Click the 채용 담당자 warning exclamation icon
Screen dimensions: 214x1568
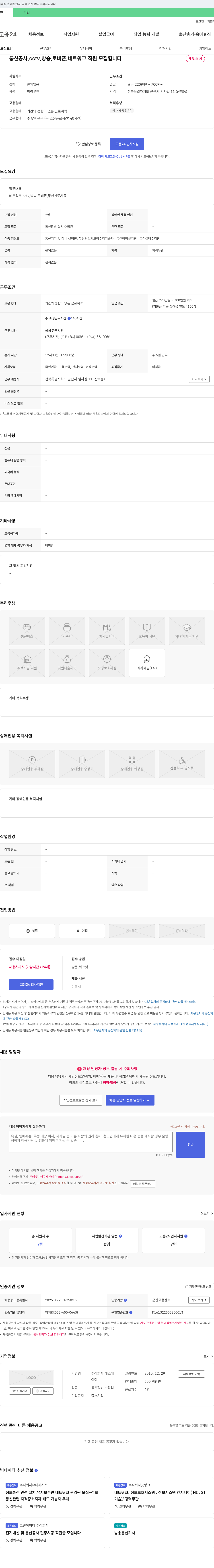click(79, 1069)
